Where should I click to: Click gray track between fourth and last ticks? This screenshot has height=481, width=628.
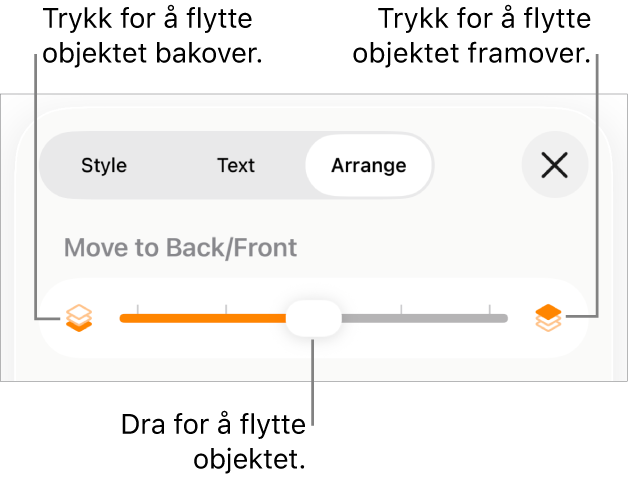(445, 319)
